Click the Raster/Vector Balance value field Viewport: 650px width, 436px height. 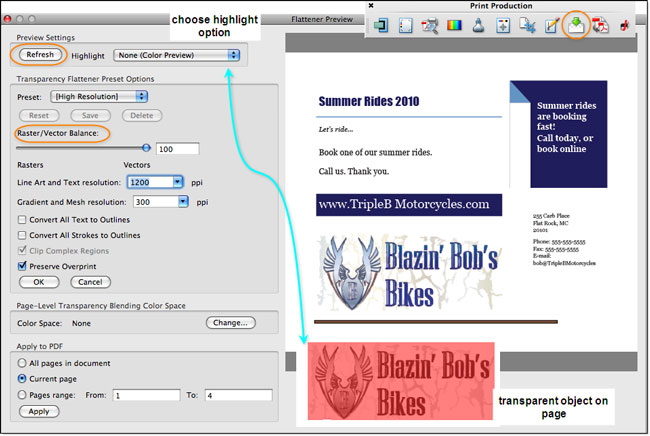(178, 149)
